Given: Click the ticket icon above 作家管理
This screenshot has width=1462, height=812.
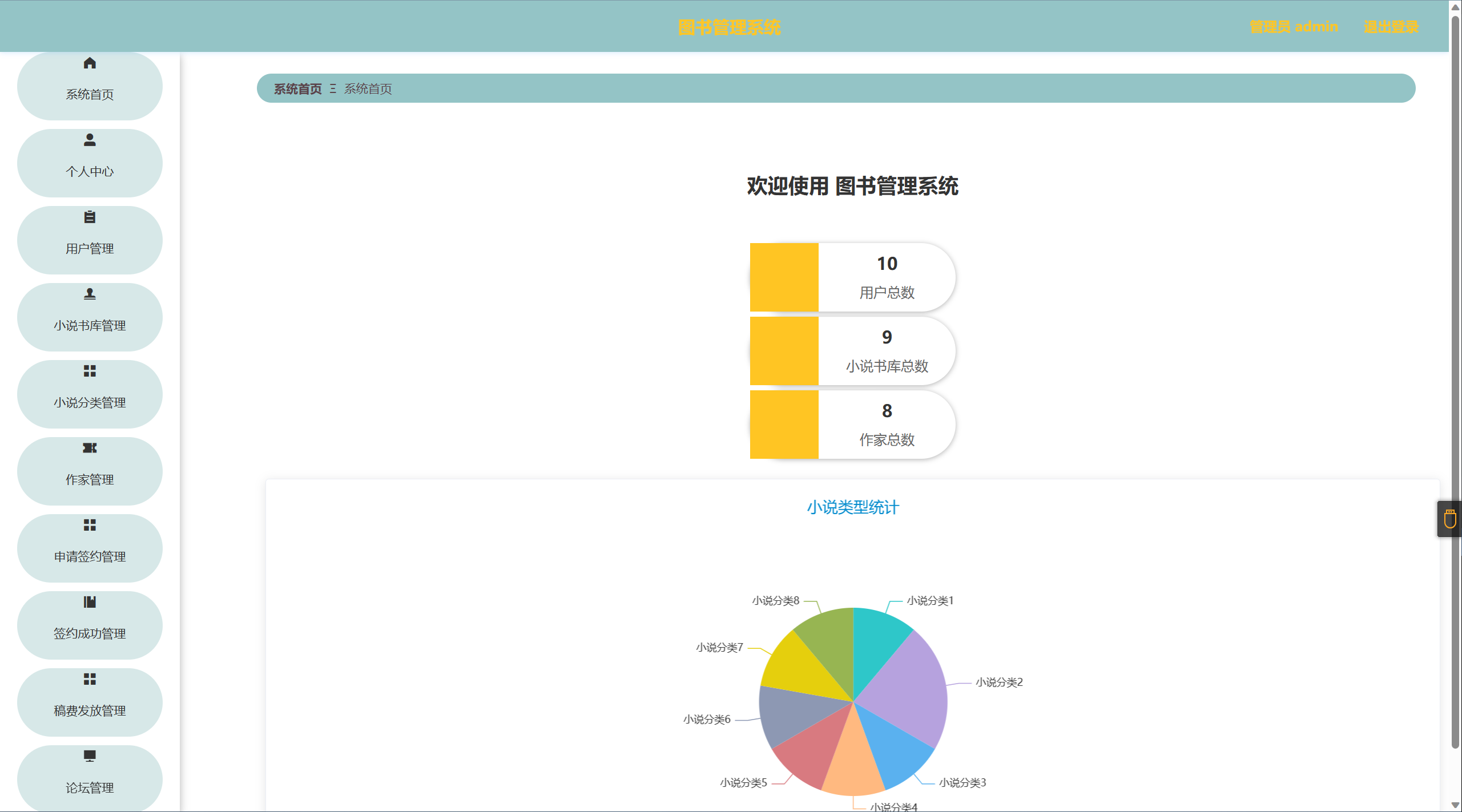Looking at the screenshot, I should [90, 448].
